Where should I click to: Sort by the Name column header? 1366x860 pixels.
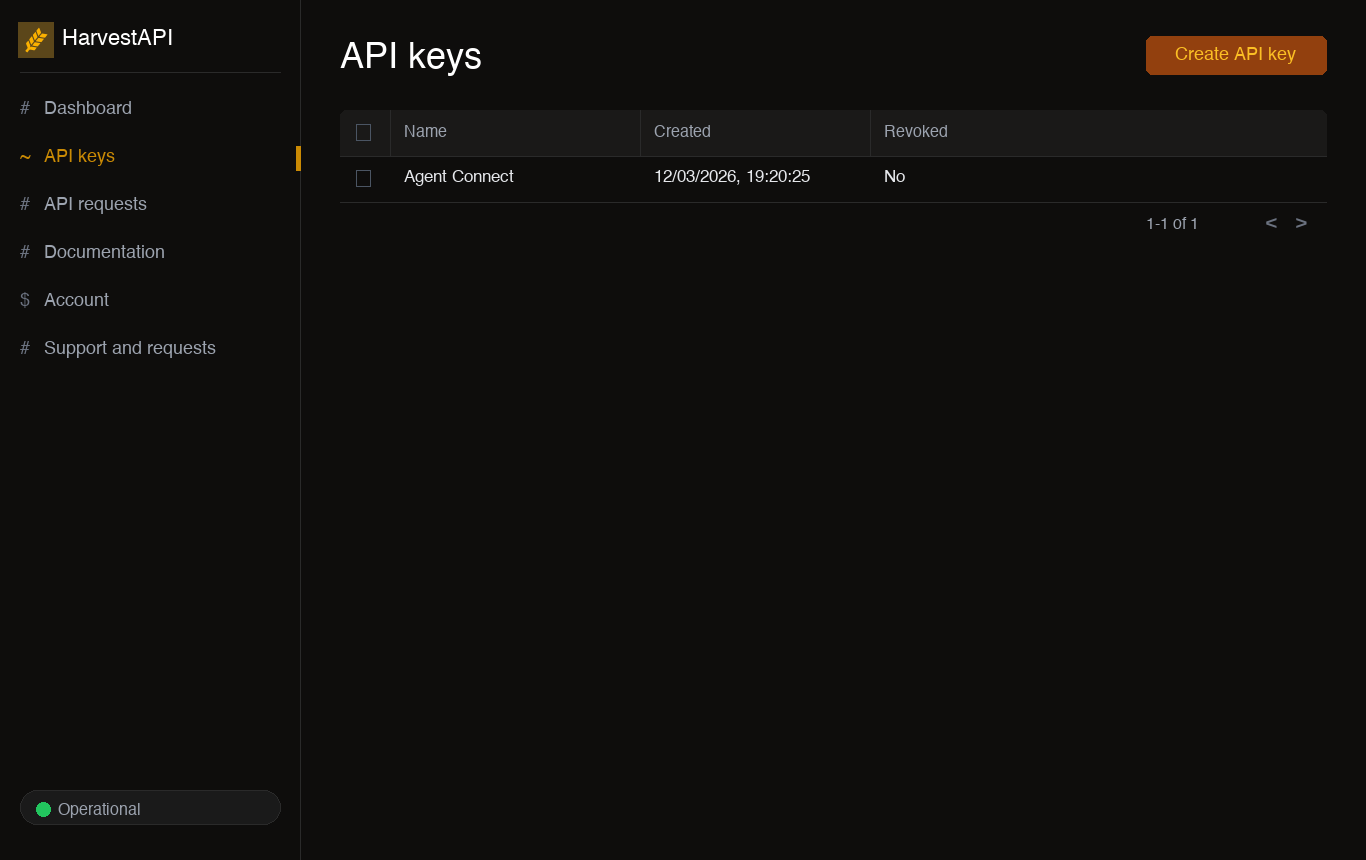click(425, 131)
